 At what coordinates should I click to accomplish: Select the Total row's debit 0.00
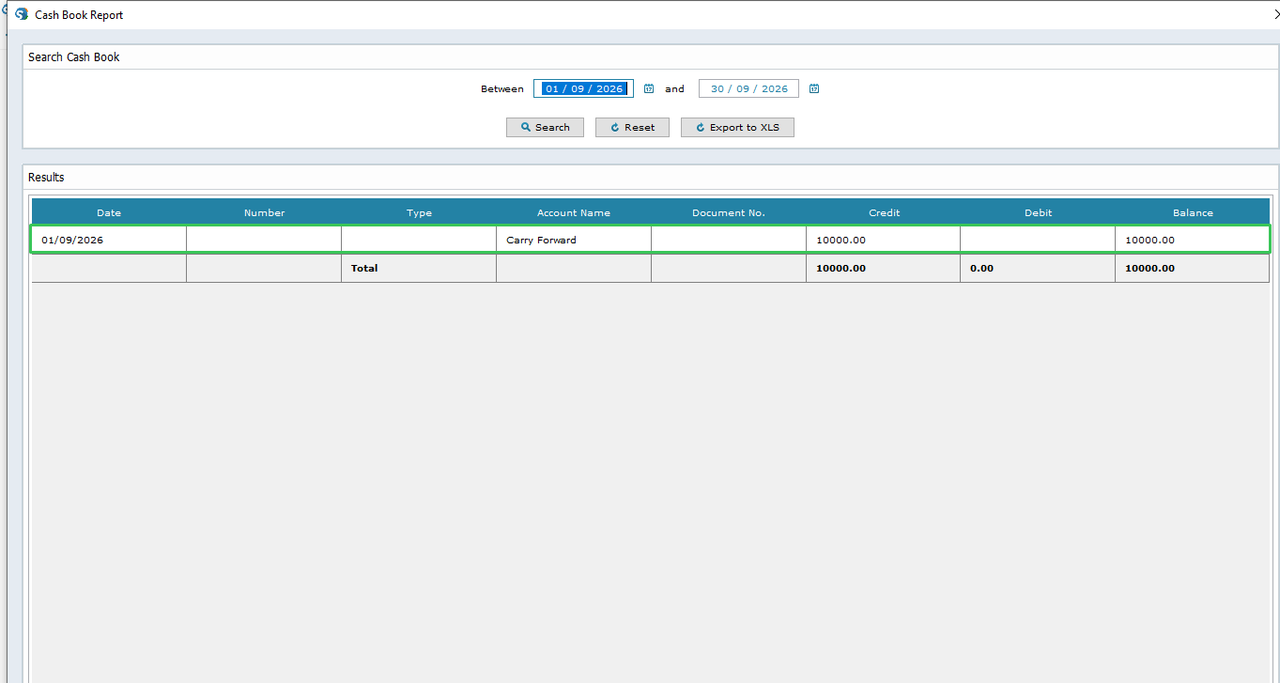[x=1038, y=268]
